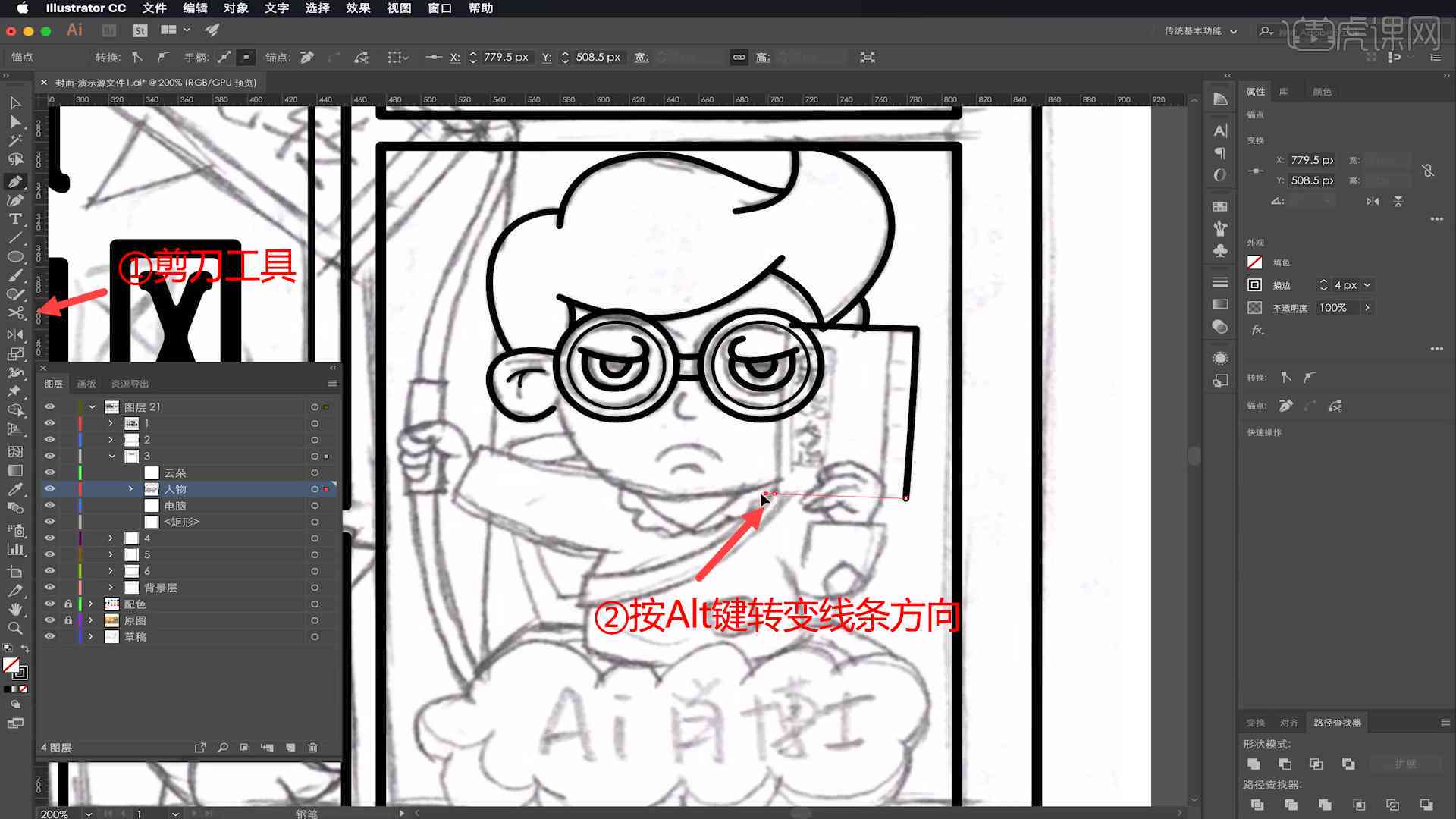The image size is (1456, 819).
Task: Toggle visibility of 背景层 layer
Action: pyautogui.click(x=48, y=588)
